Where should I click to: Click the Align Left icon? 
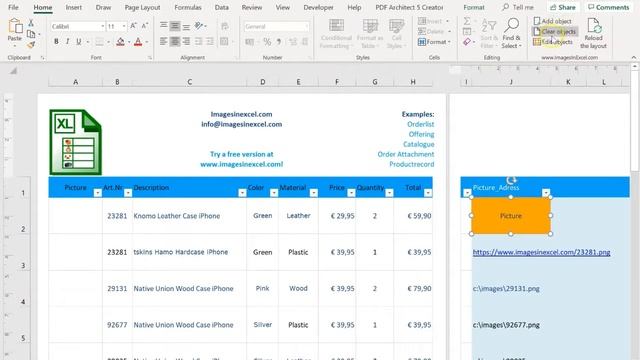point(164,42)
